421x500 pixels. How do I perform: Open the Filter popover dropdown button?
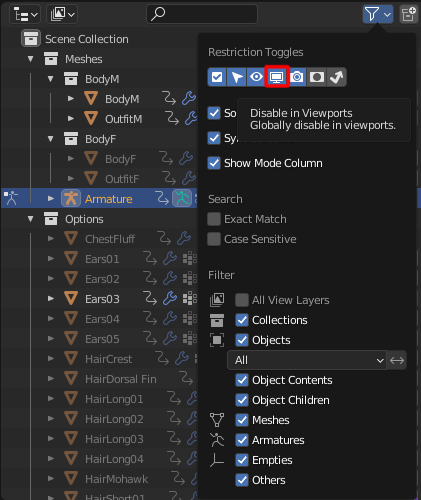[378, 14]
